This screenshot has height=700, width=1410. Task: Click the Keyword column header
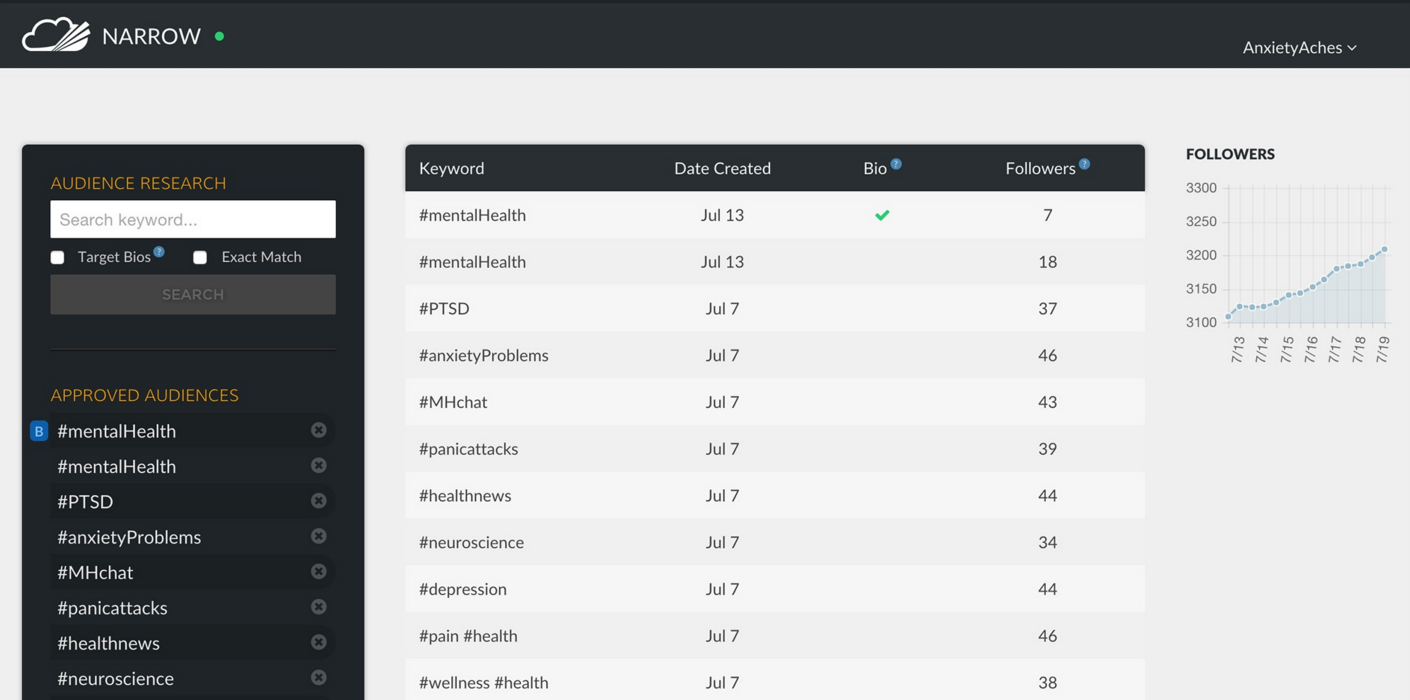tap(452, 168)
